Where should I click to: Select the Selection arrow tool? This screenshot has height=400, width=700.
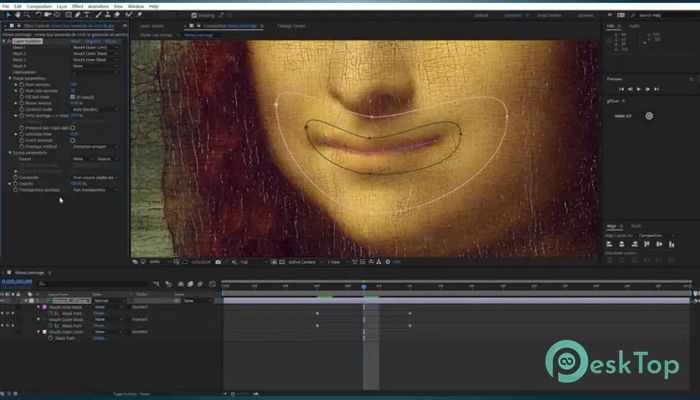click(x=8, y=15)
